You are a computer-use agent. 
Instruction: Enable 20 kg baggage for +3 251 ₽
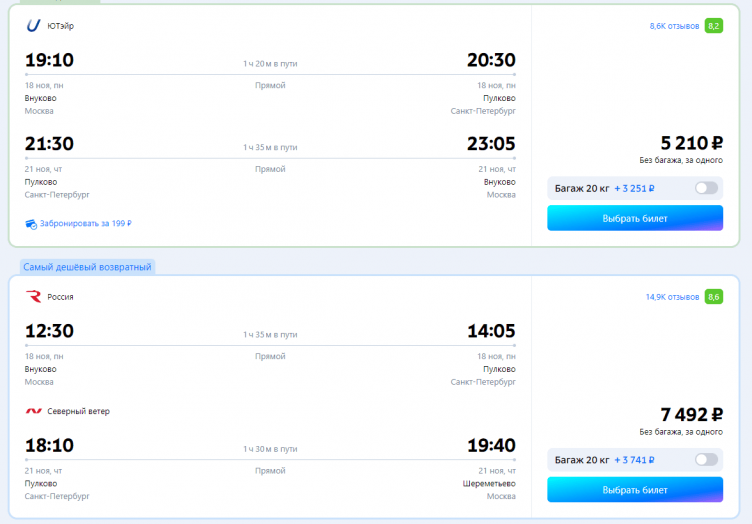pos(706,187)
